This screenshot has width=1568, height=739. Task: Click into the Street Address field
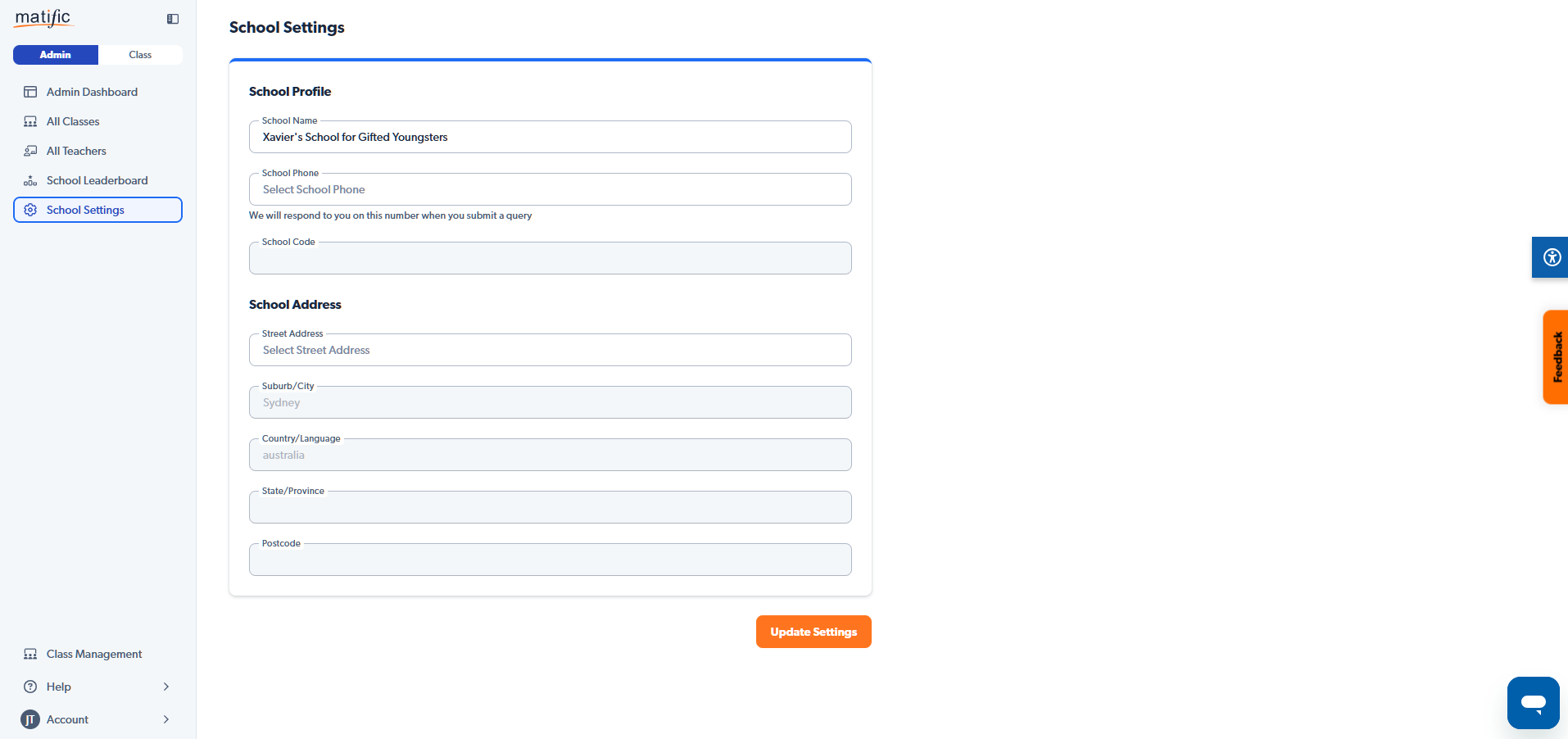[x=550, y=350]
